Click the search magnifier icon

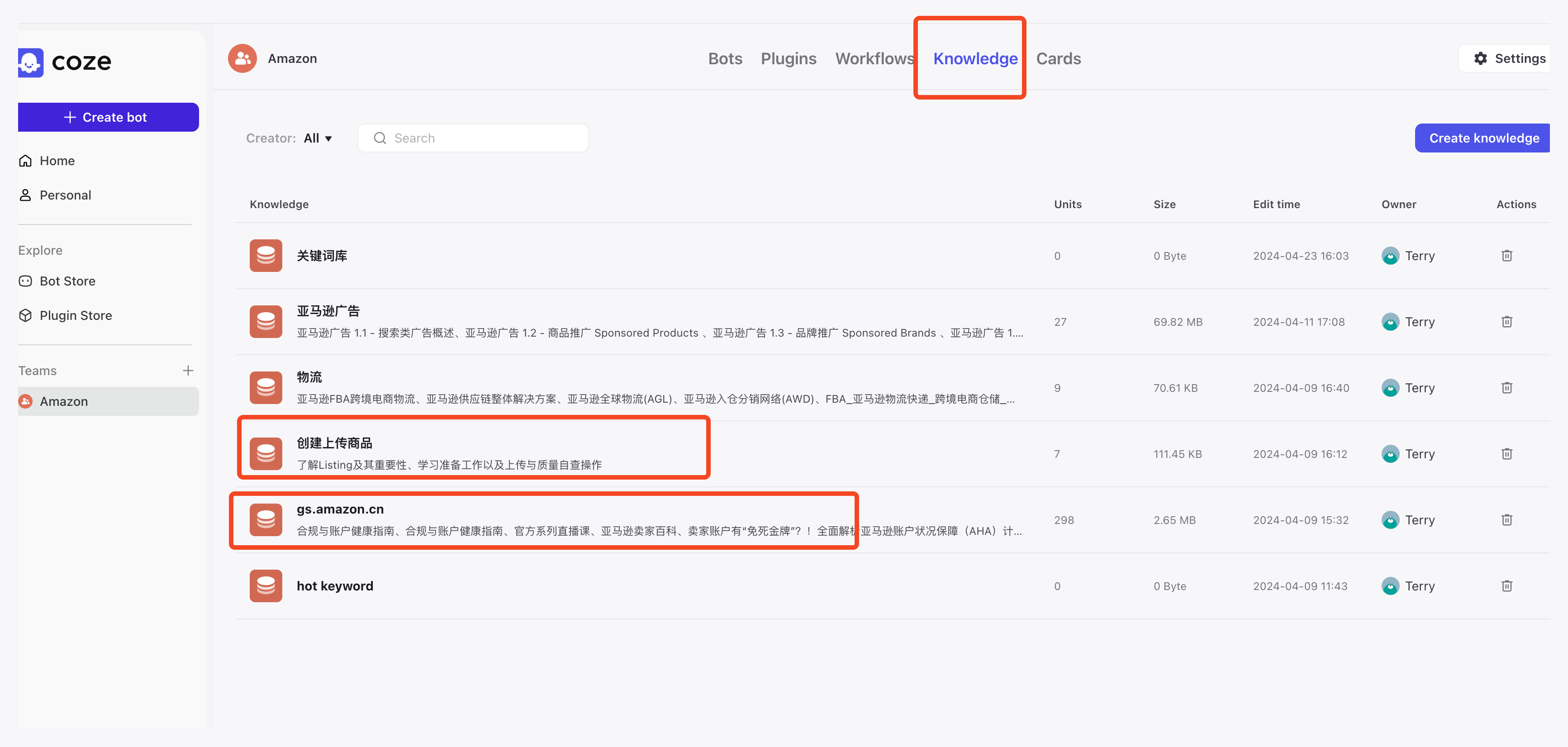click(380, 138)
